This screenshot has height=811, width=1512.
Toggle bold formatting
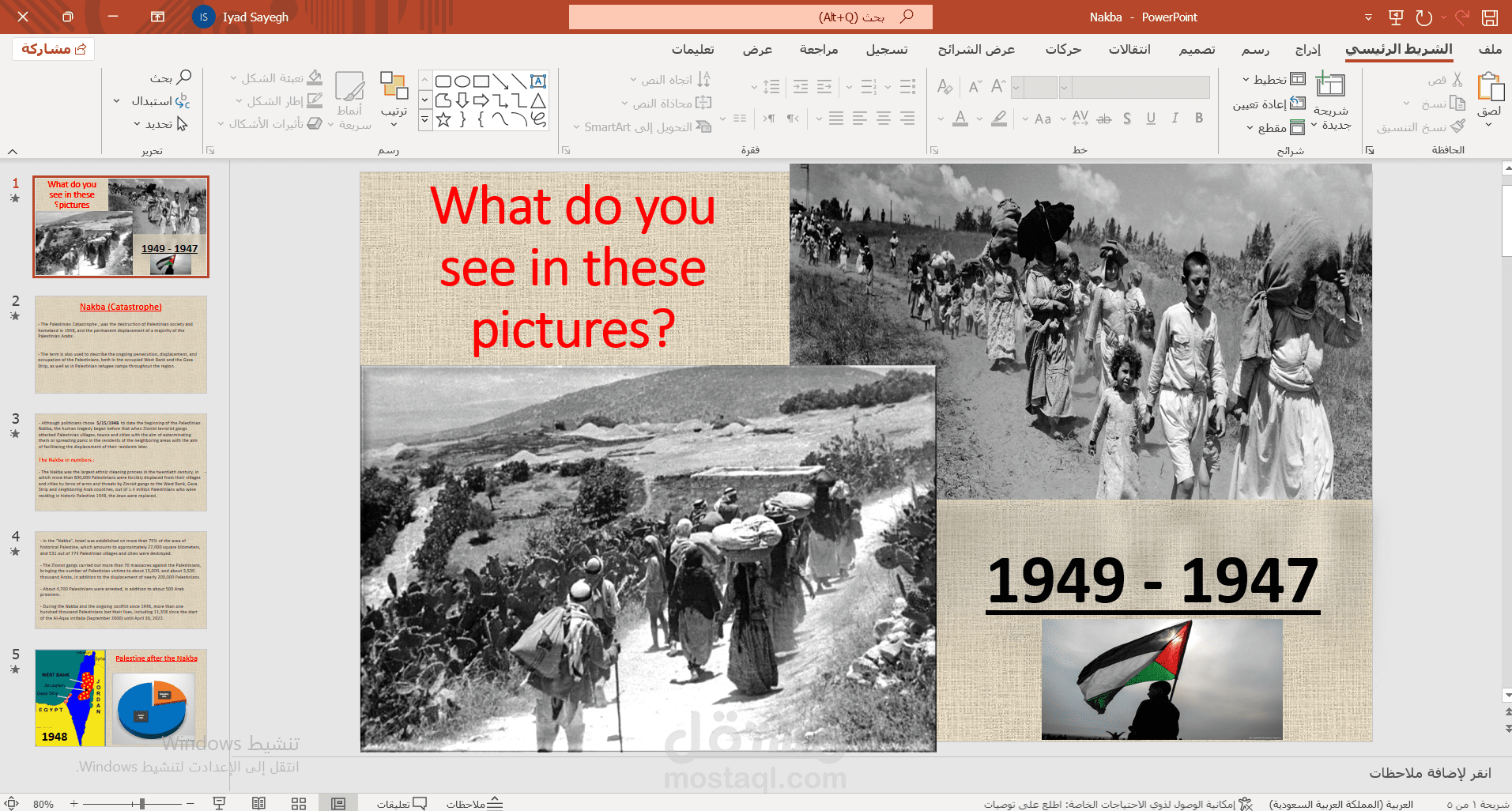coord(1198,118)
